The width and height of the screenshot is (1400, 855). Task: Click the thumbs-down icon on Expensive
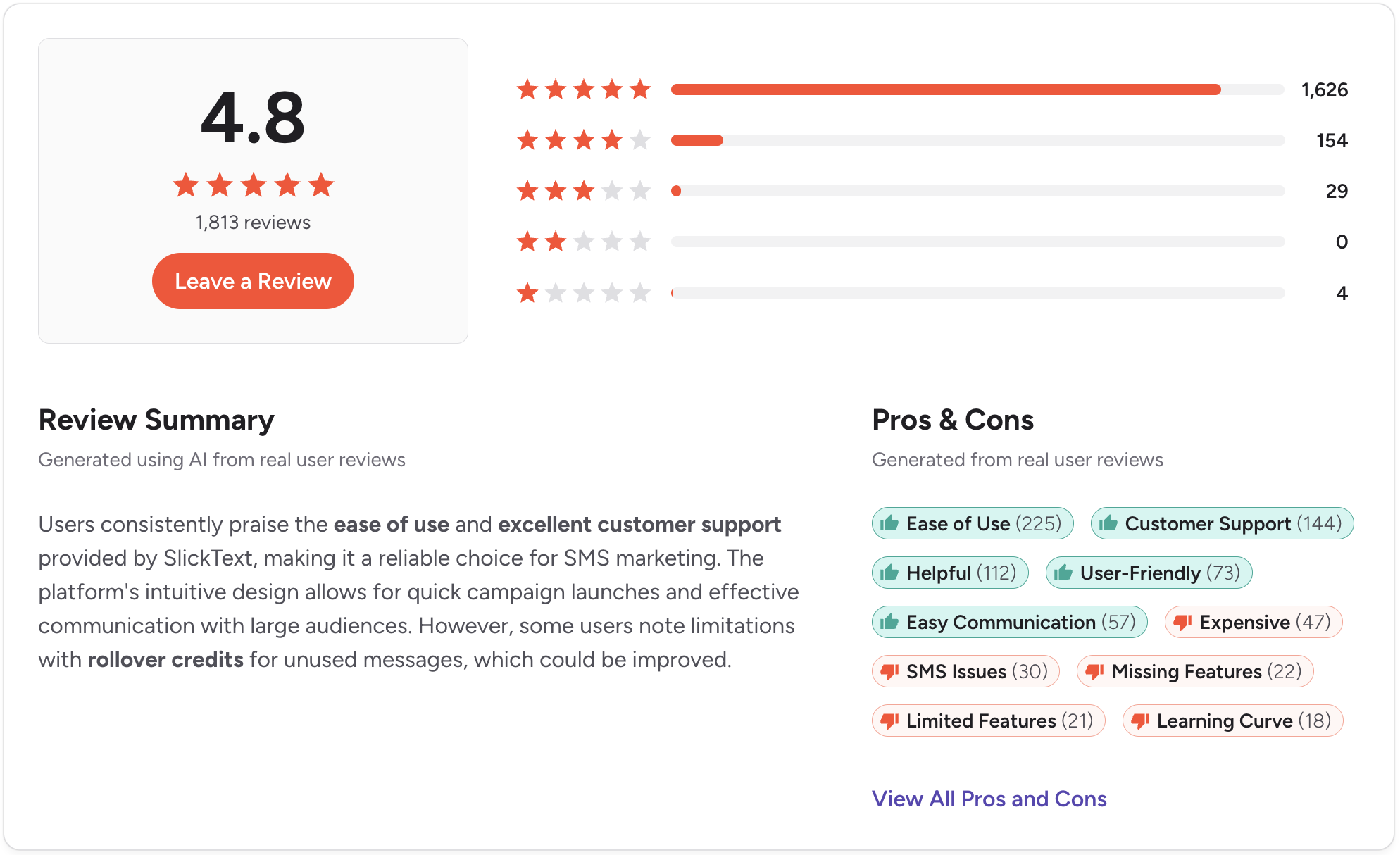(1182, 622)
